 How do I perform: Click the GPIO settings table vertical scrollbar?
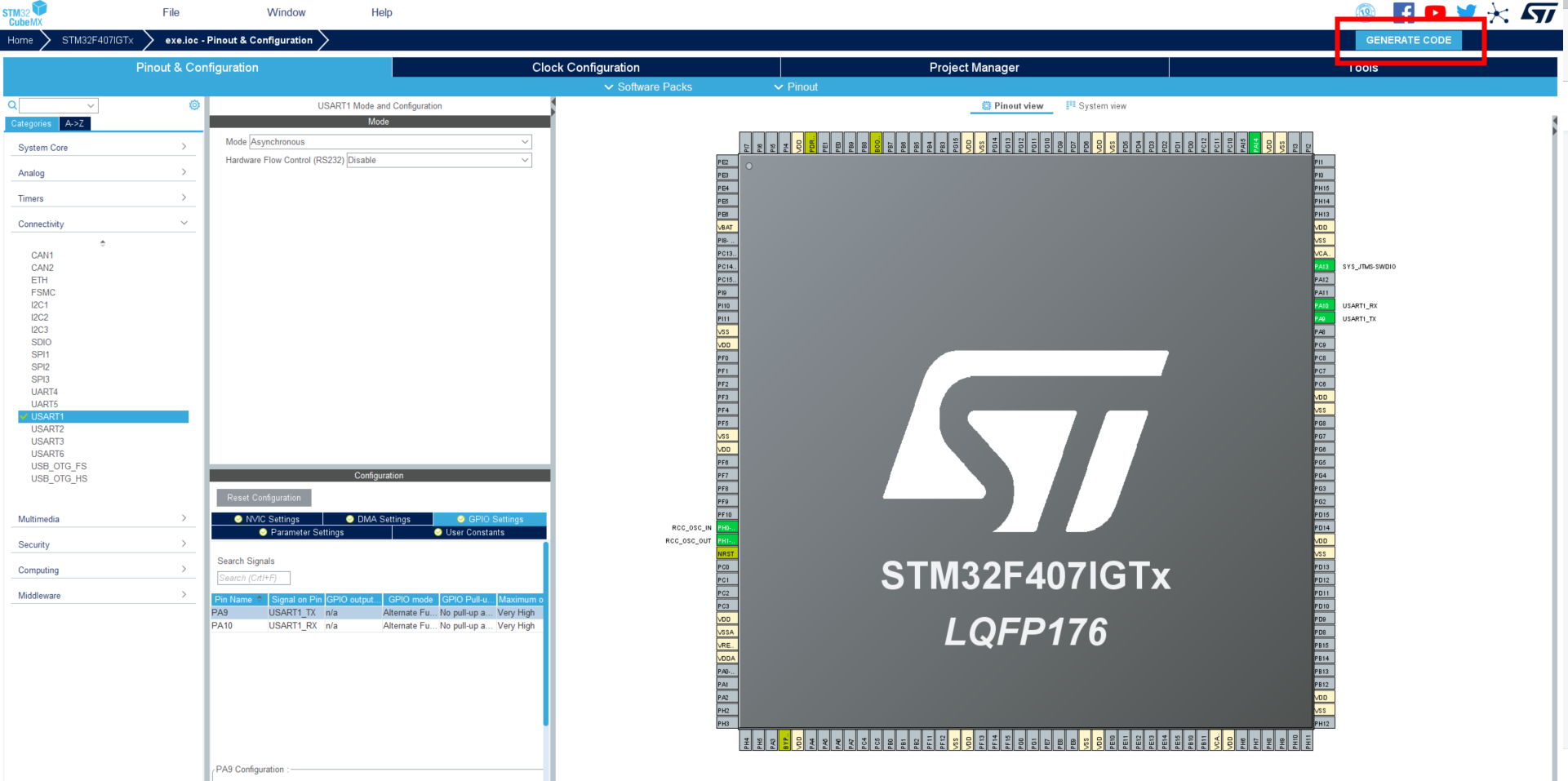coord(545,634)
